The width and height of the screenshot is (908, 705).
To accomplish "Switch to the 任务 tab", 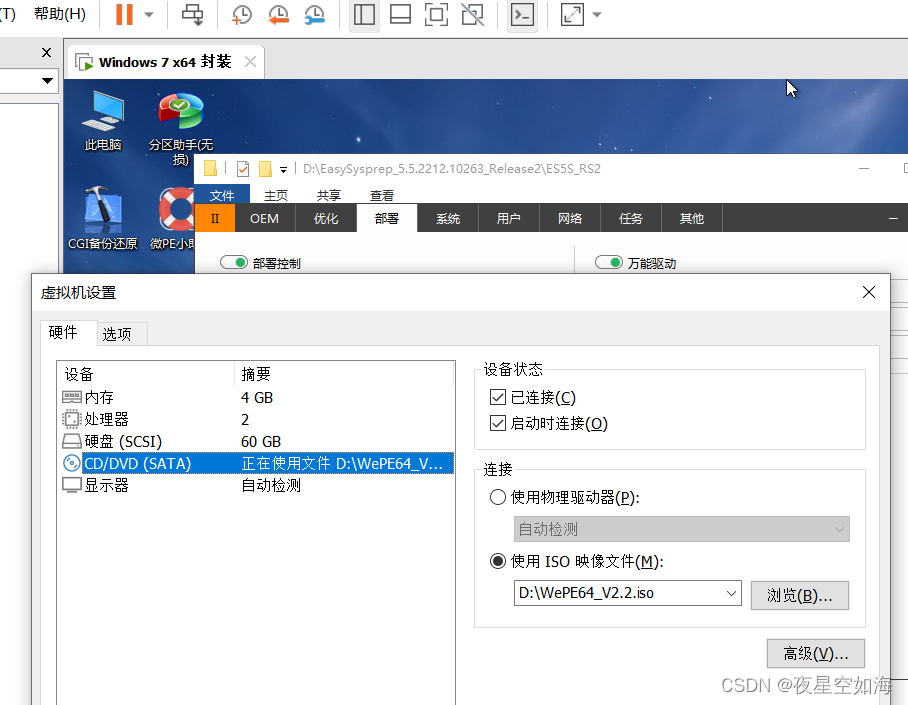I will tap(631, 218).
